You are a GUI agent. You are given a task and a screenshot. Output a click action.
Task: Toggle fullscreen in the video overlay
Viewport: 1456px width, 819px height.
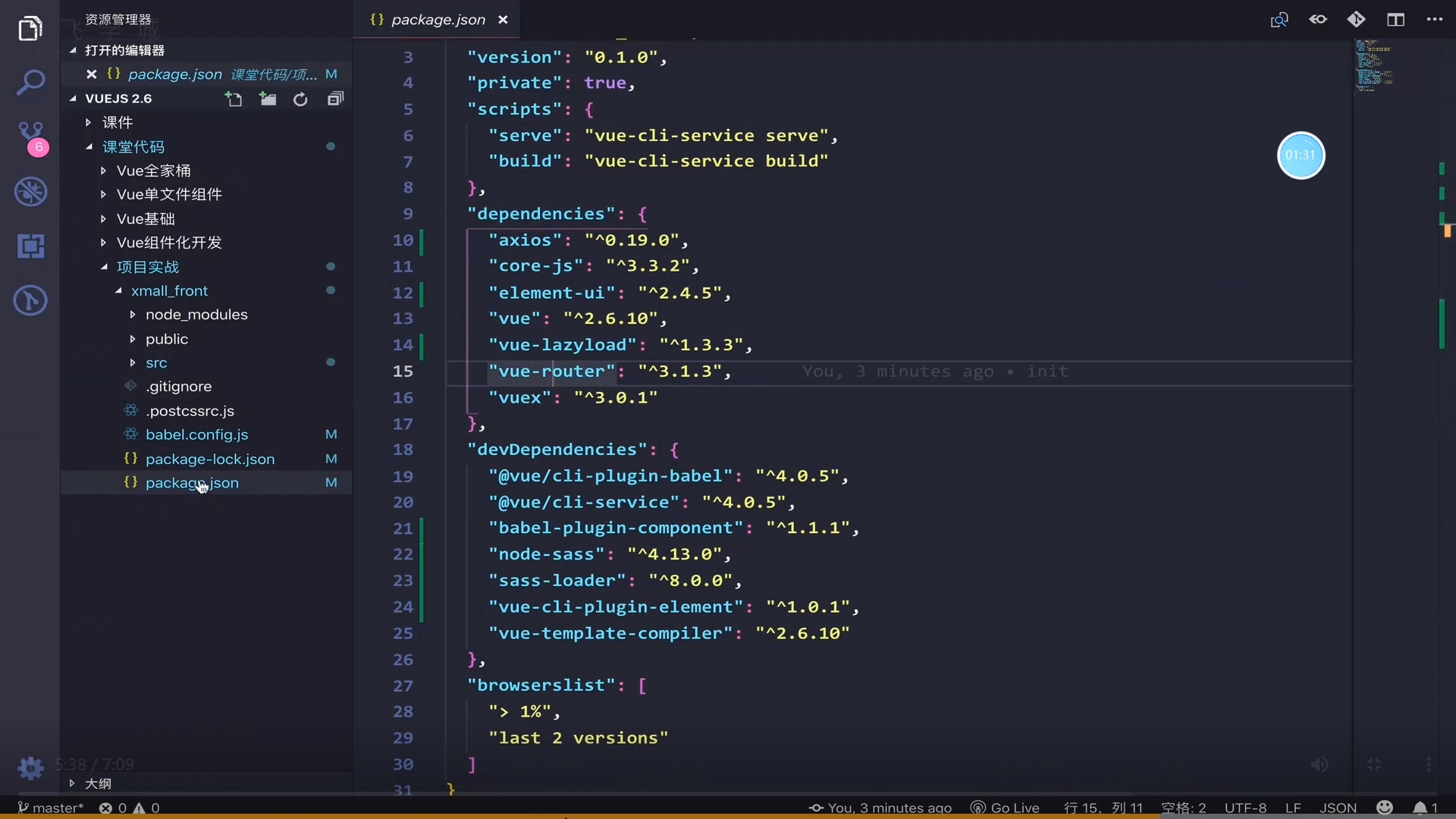1374,764
